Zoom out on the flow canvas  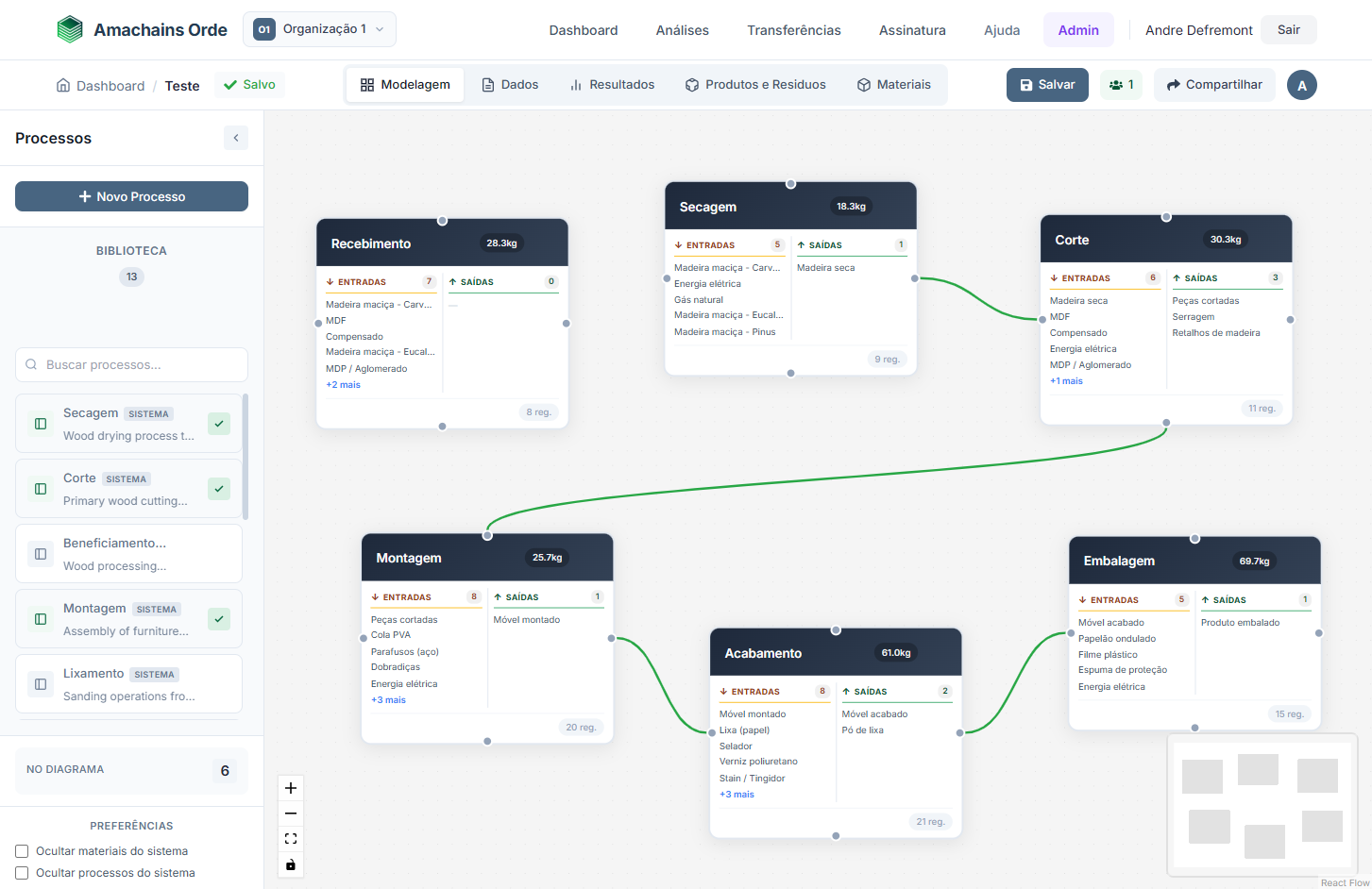pyautogui.click(x=291, y=814)
